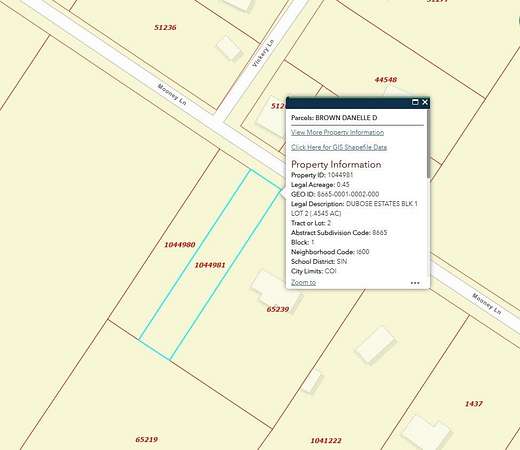This screenshot has width=520, height=450.
Task: Select parcel 1044980 on the map
Action: 180,245
